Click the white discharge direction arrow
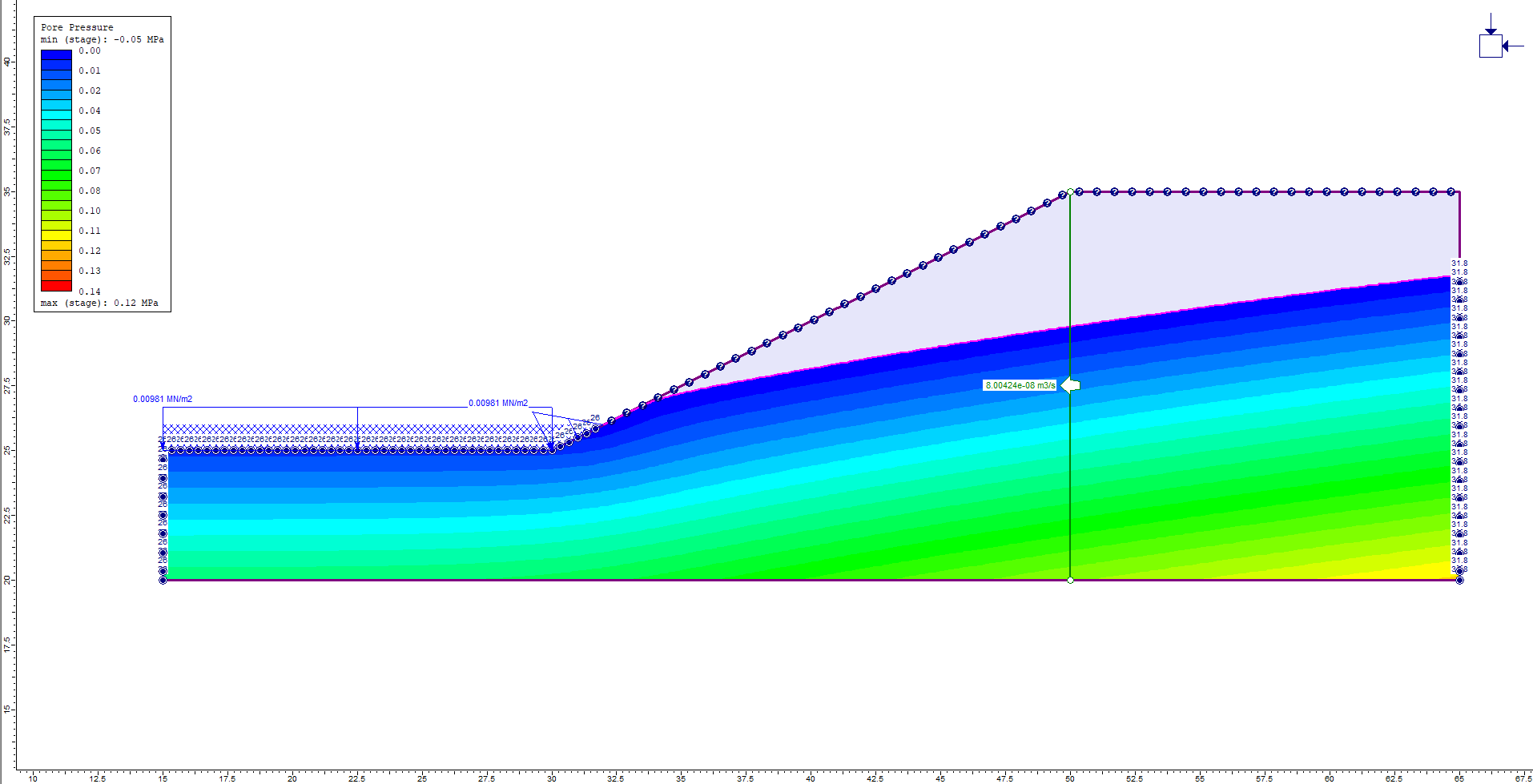 1070,385
